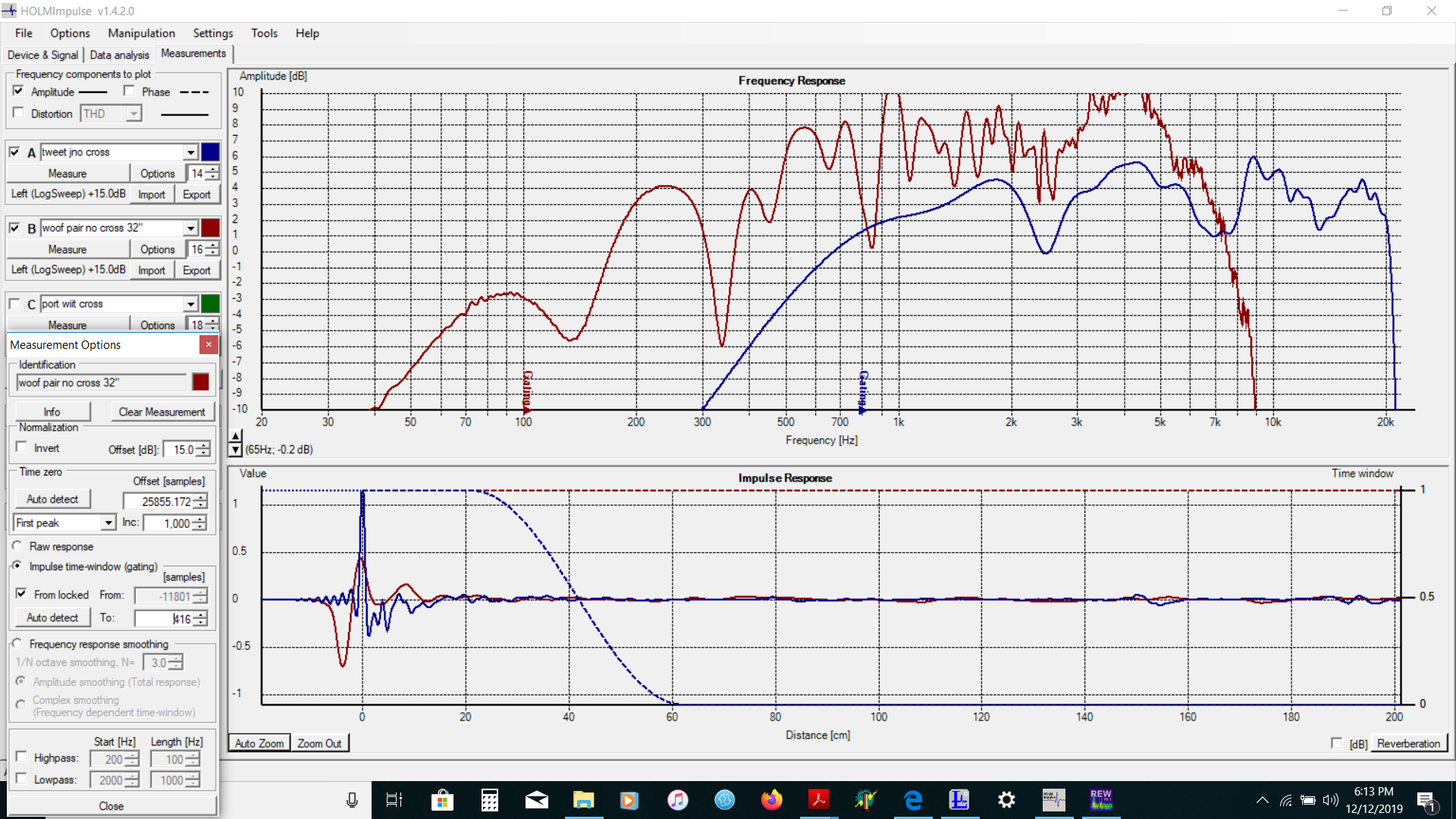1456x819 pixels.
Task: Open Microsoft Edge from taskbar
Action: click(912, 800)
